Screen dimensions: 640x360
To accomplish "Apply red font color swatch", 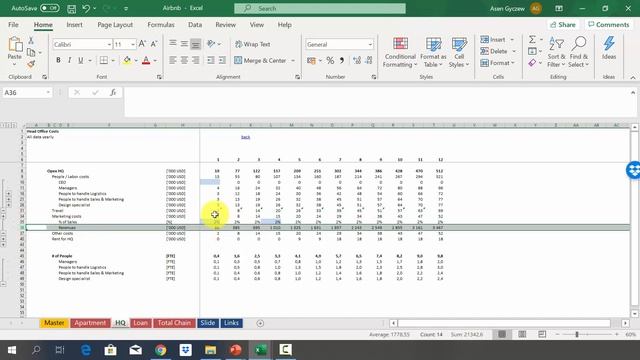I will click(x=146, y=61).
